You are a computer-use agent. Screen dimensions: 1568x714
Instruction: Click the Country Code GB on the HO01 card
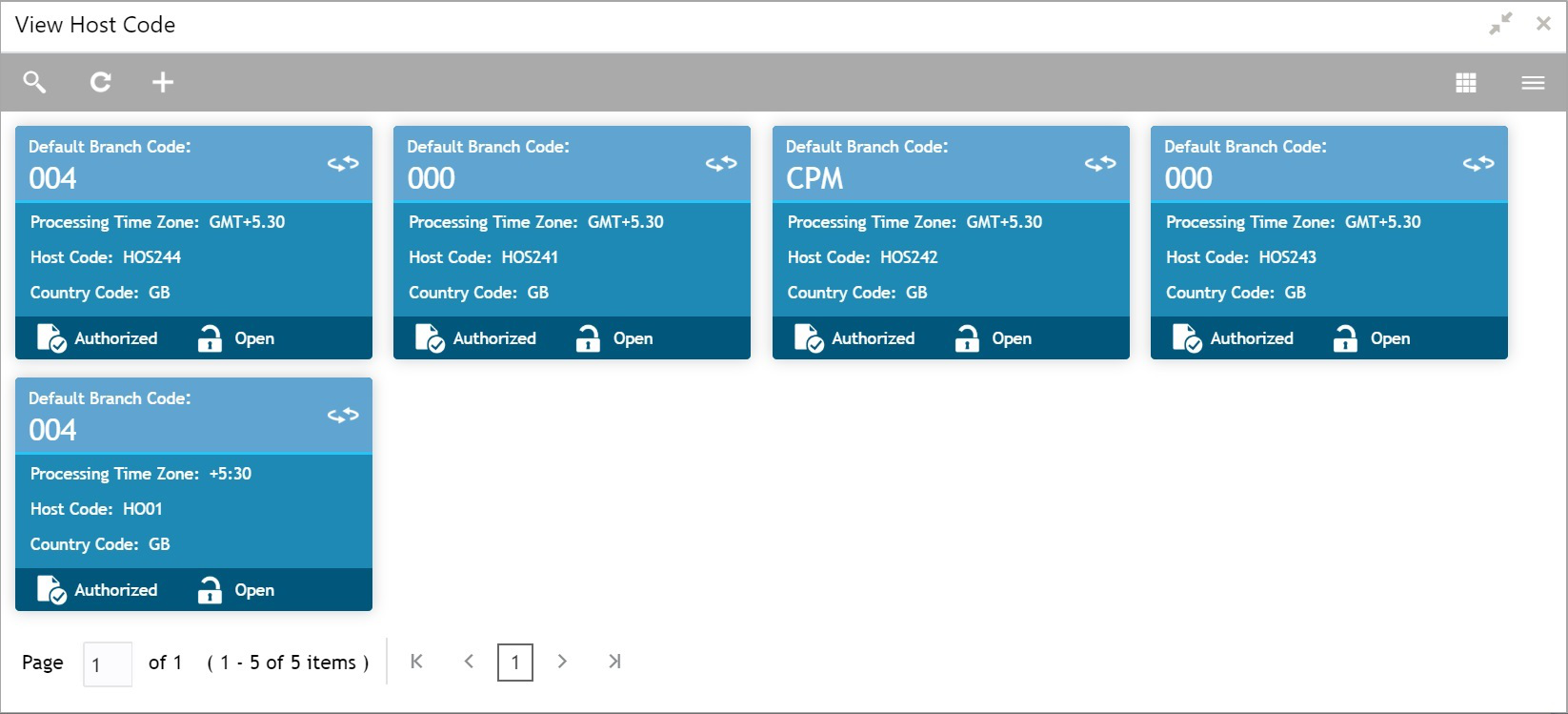point(100,544)
